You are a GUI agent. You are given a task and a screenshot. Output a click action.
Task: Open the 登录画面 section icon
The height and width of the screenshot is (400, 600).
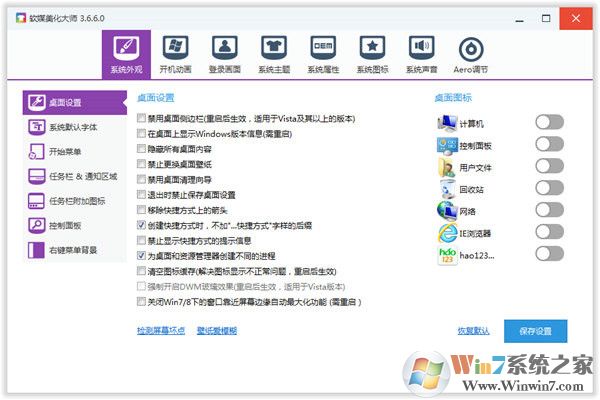tap(225, 48)
